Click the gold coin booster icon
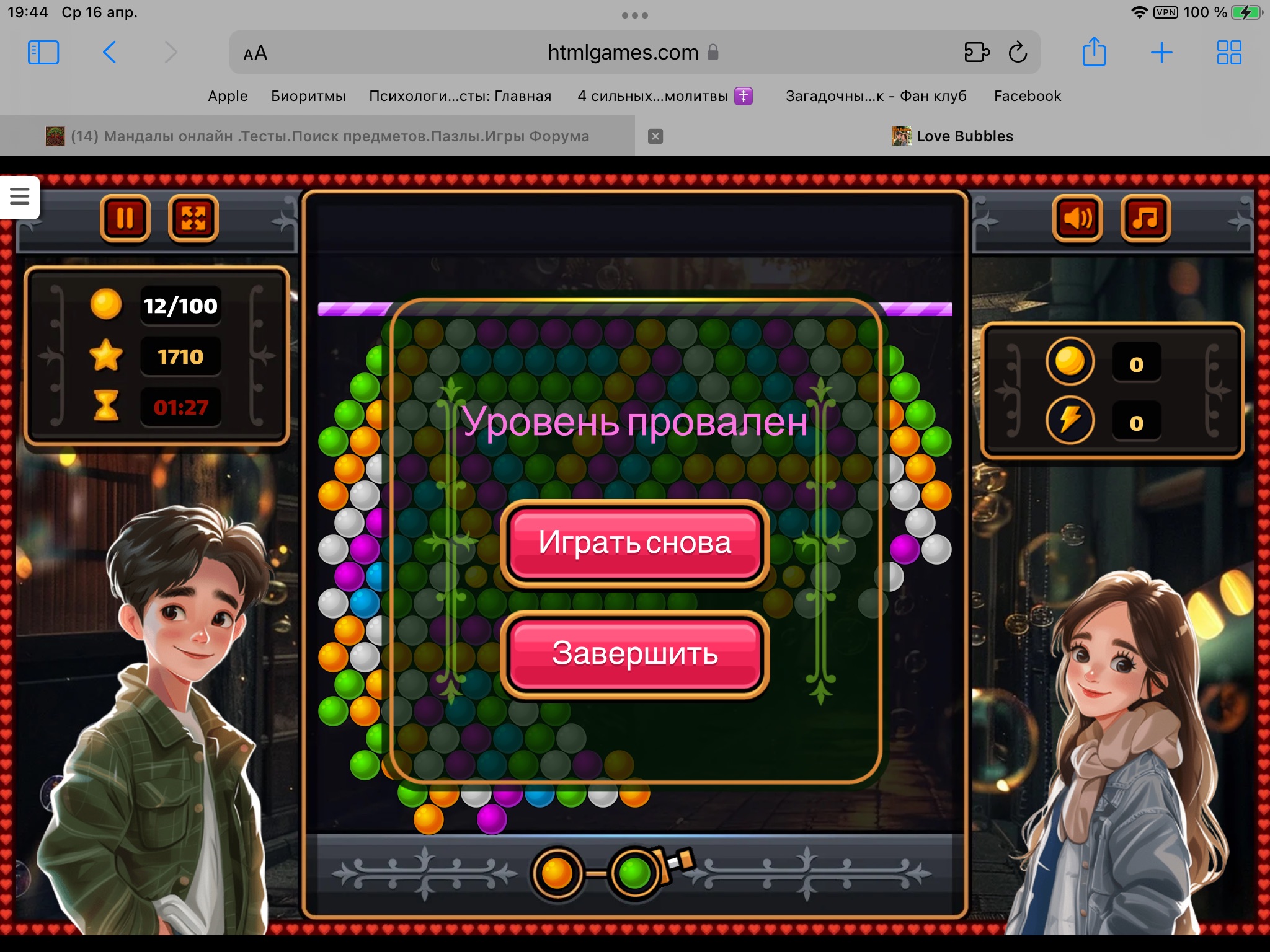 click(x=1070, y=361)
